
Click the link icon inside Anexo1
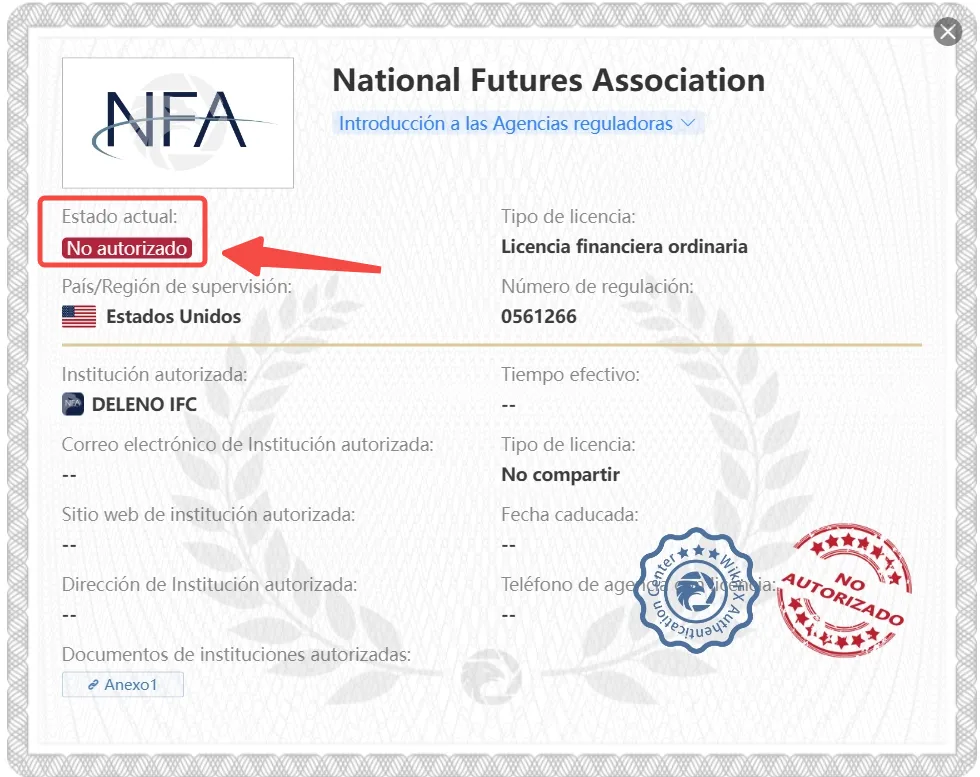[x=93, y=685]
